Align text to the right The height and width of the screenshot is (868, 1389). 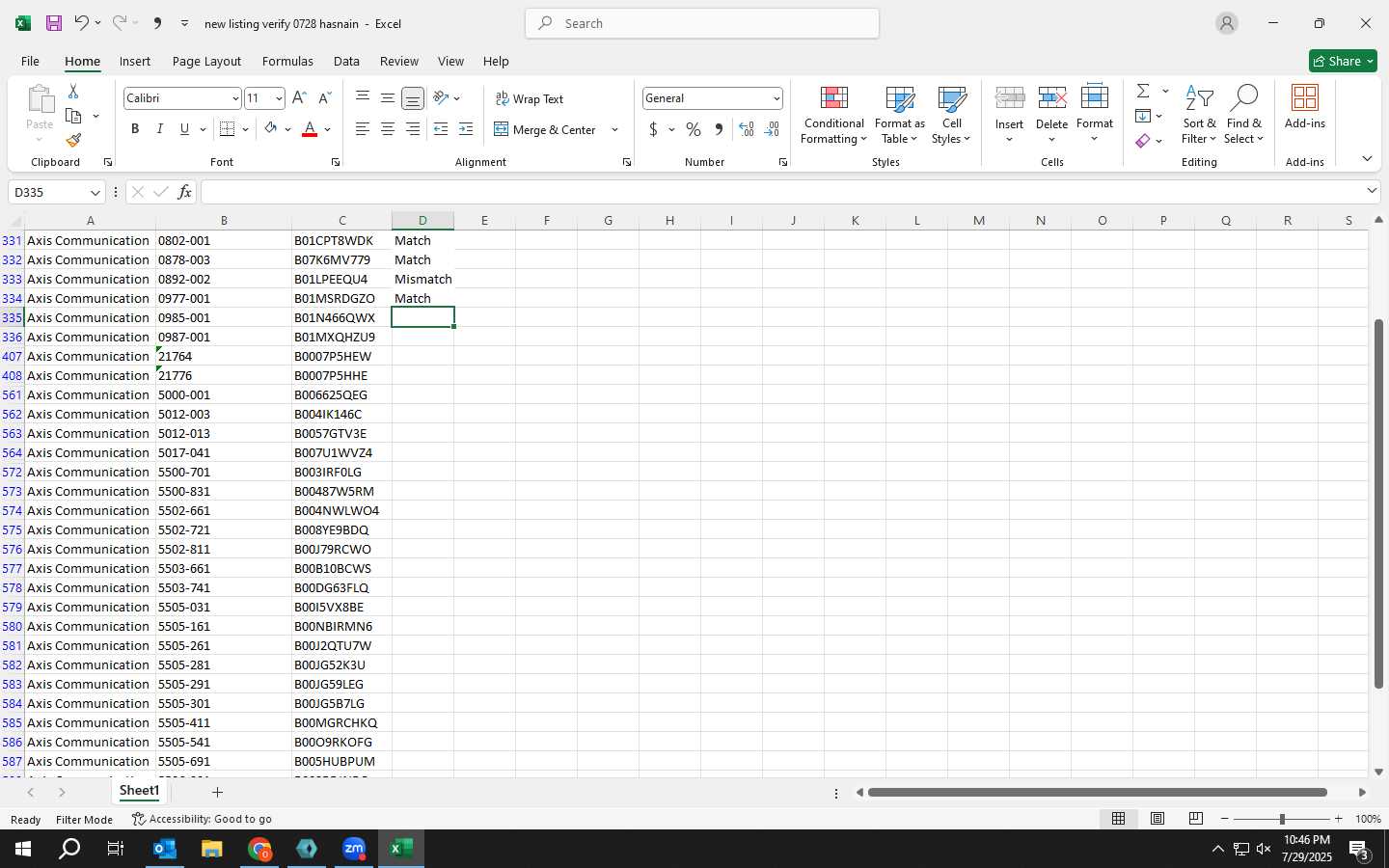click(x=413, y=129)
